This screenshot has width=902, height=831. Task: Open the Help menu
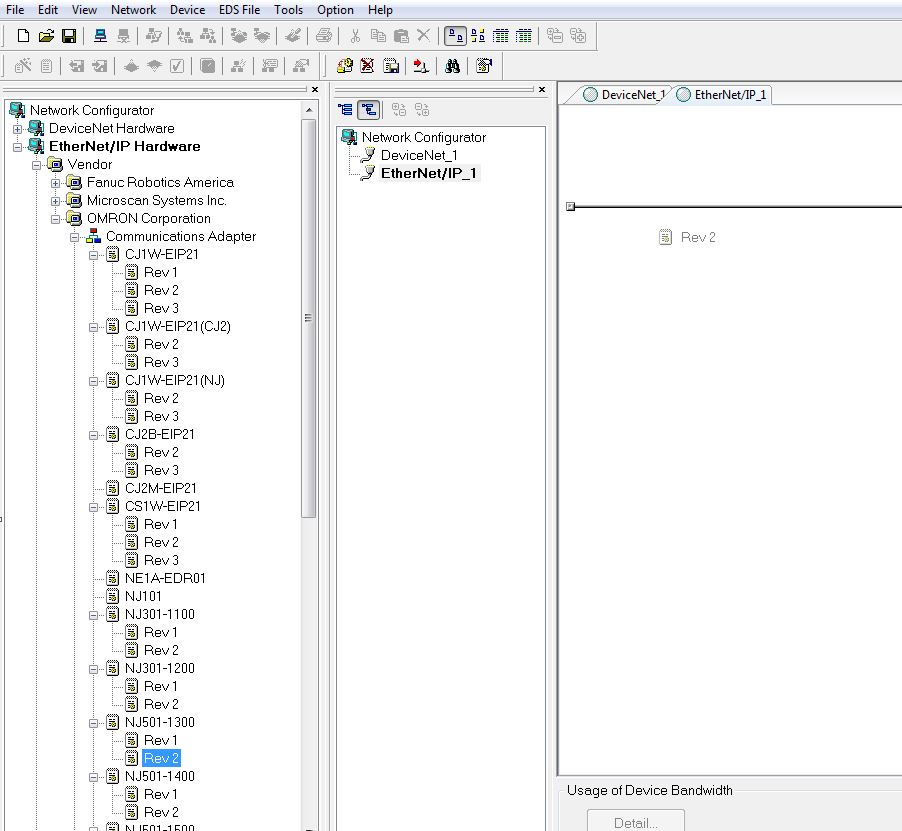380,10
